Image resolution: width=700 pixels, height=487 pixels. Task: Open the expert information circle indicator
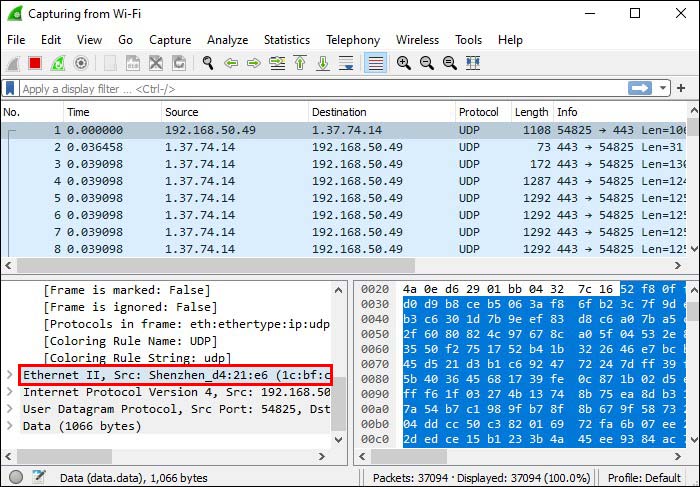pyautogui.click(x=16, y=477)
